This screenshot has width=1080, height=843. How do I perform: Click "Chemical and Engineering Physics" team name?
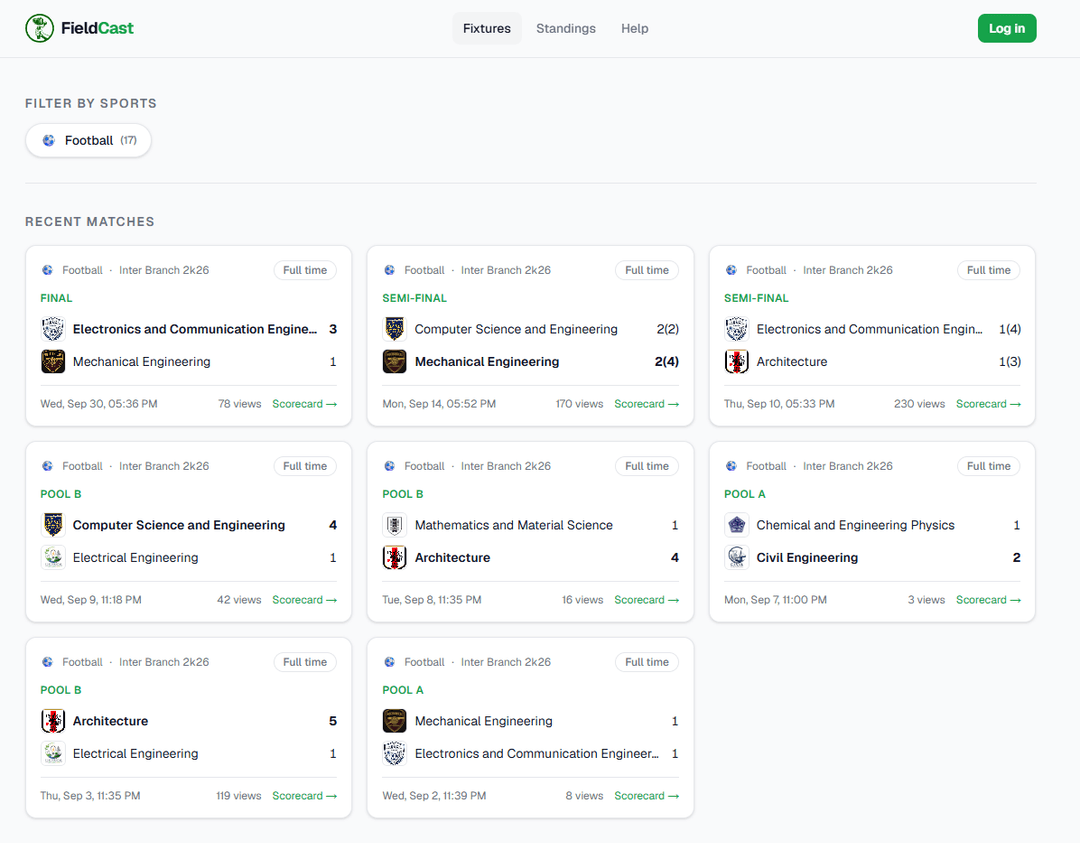tap(855, 525)
